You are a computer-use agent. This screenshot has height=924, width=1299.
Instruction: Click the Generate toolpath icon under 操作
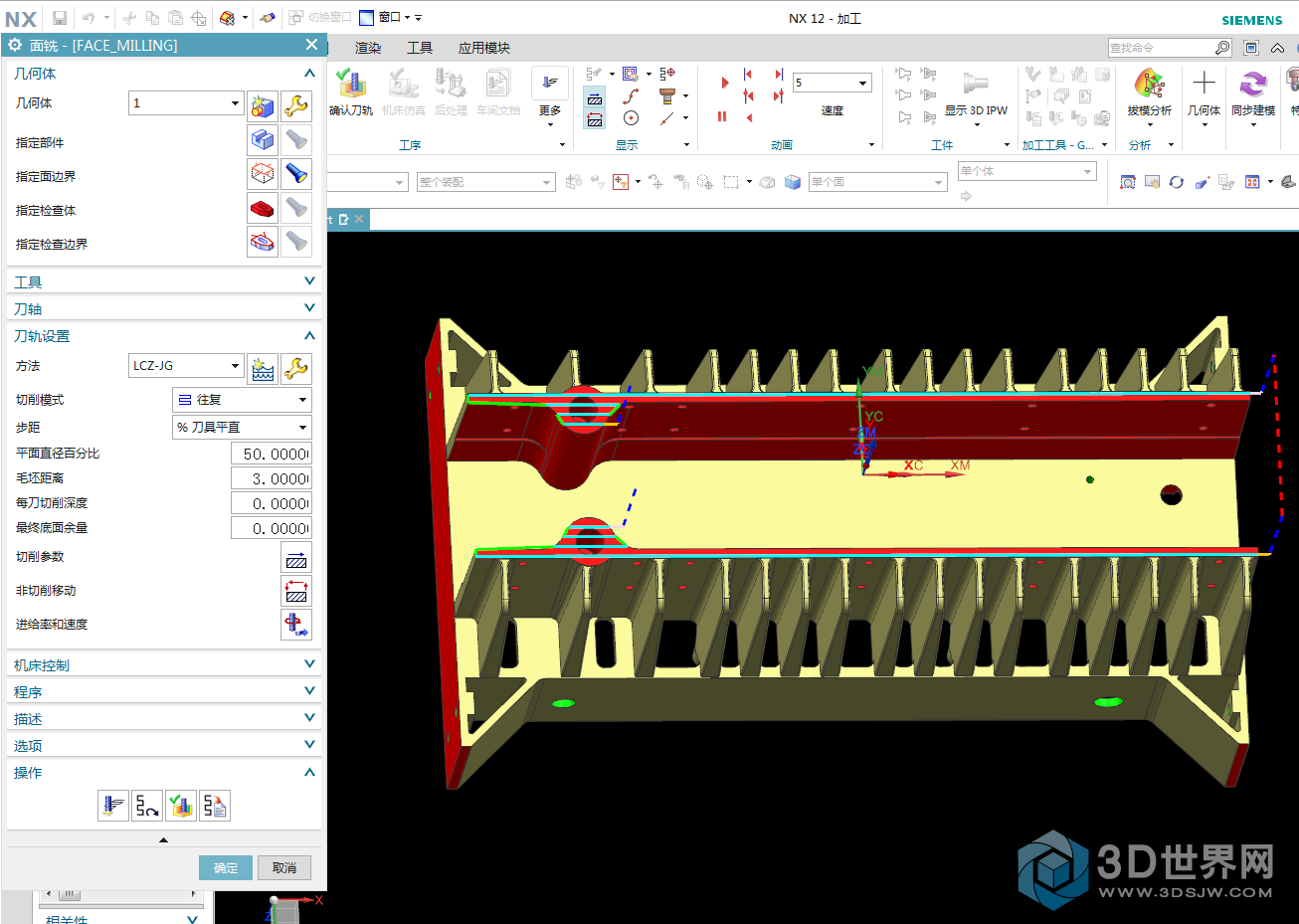tap(113, 806)
